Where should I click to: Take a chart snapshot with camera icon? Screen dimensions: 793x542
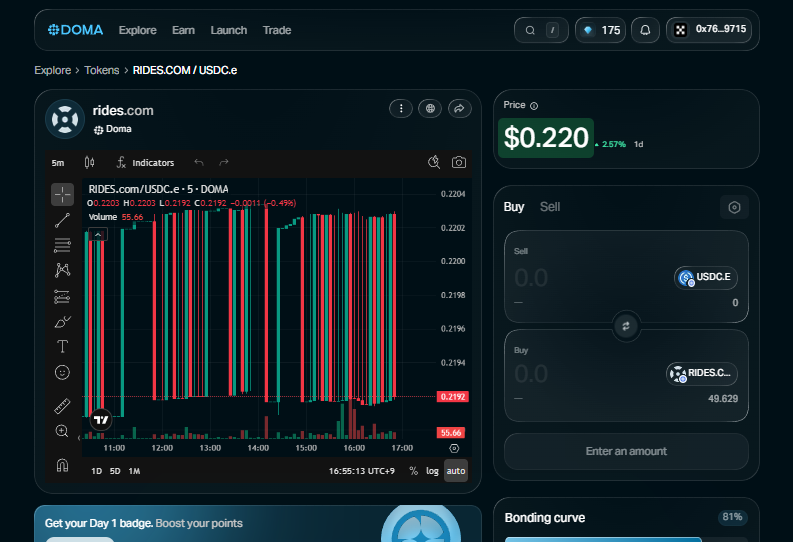[x=459, y=162]
